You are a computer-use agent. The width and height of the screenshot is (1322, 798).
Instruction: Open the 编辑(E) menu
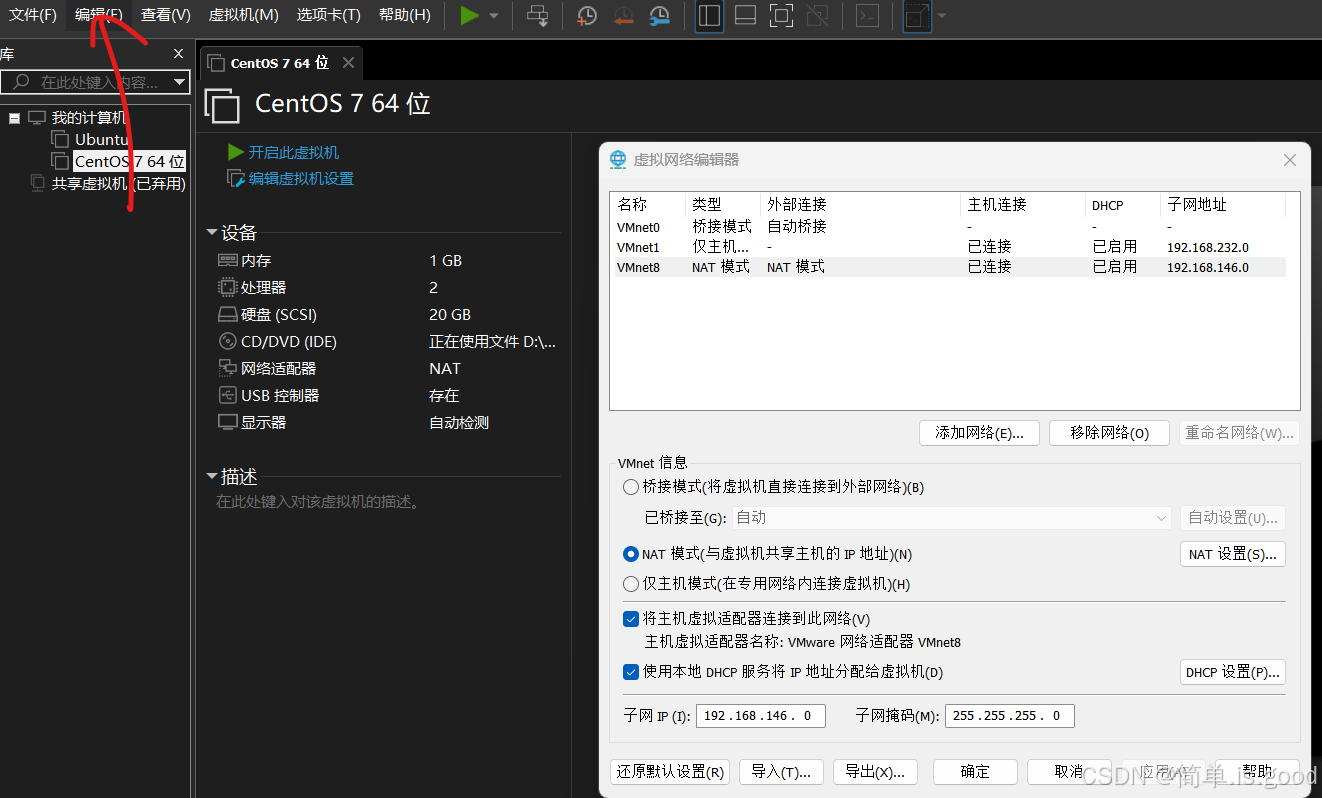pyautogui.click(x=98, y=15)
